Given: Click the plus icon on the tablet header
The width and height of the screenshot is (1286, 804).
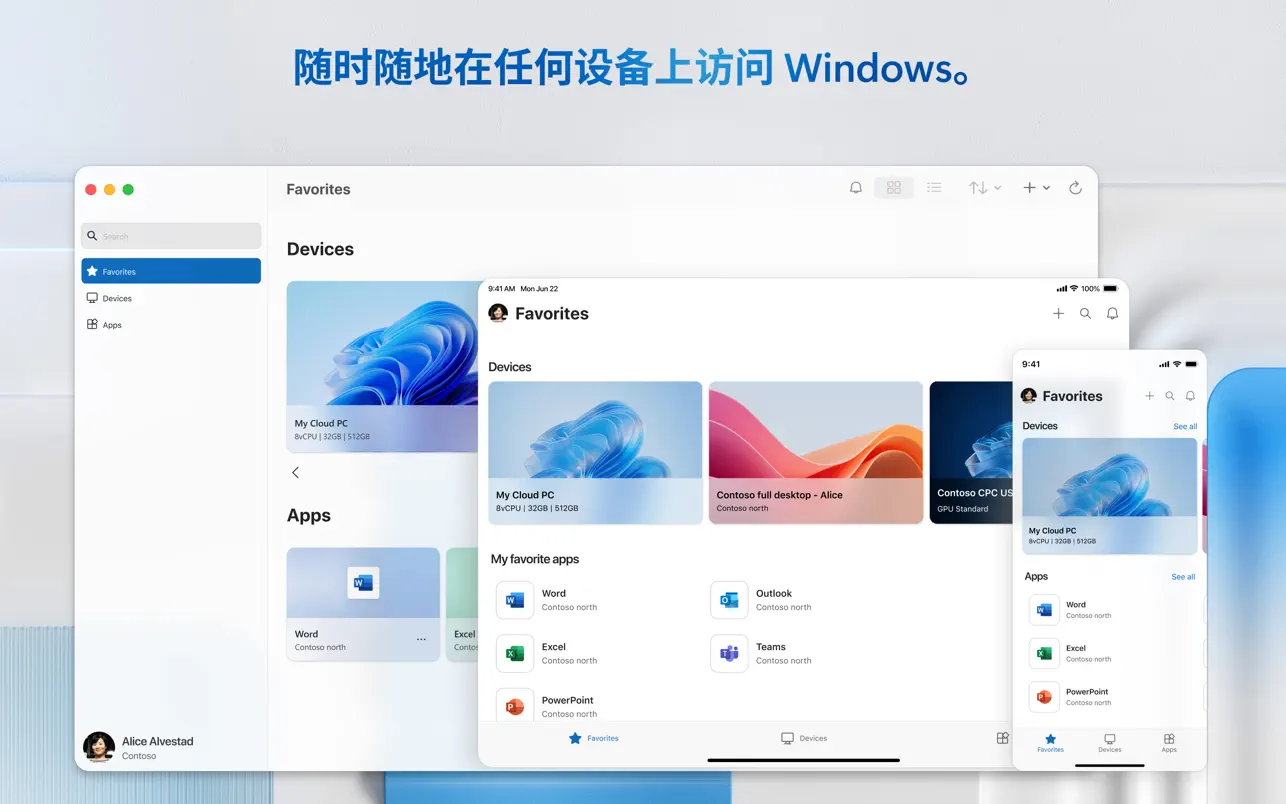Looking at the screenshot, I should click(x=1058, y=313).
